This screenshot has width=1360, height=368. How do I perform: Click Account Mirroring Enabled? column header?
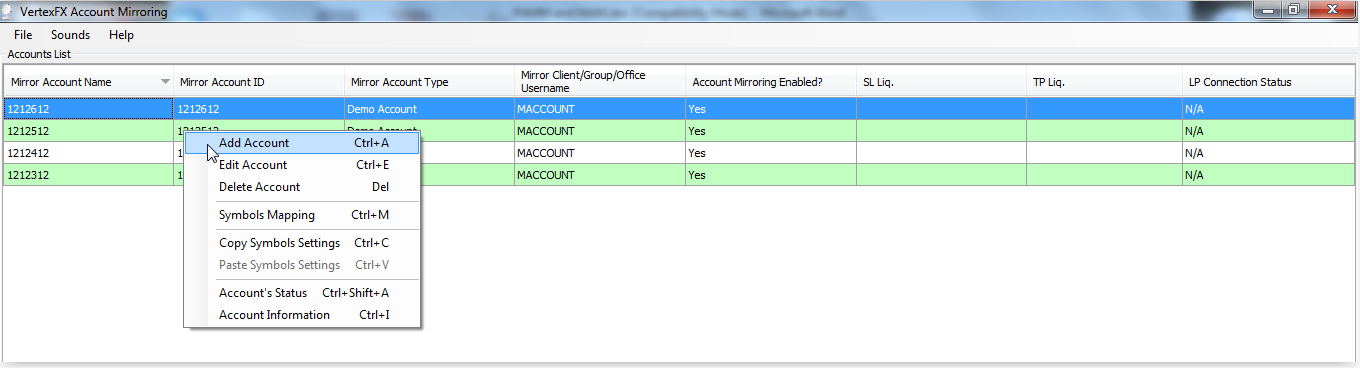771,82
